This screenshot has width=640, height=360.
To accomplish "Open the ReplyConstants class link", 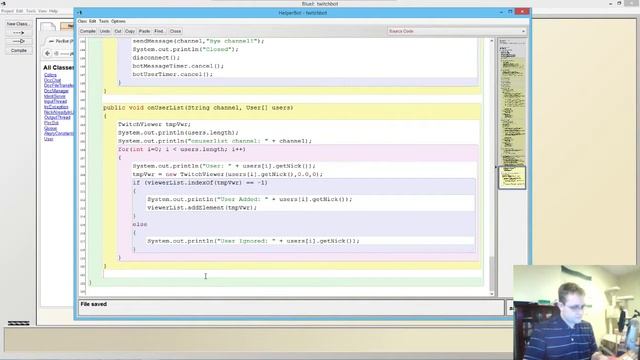I will coord(59,133).
